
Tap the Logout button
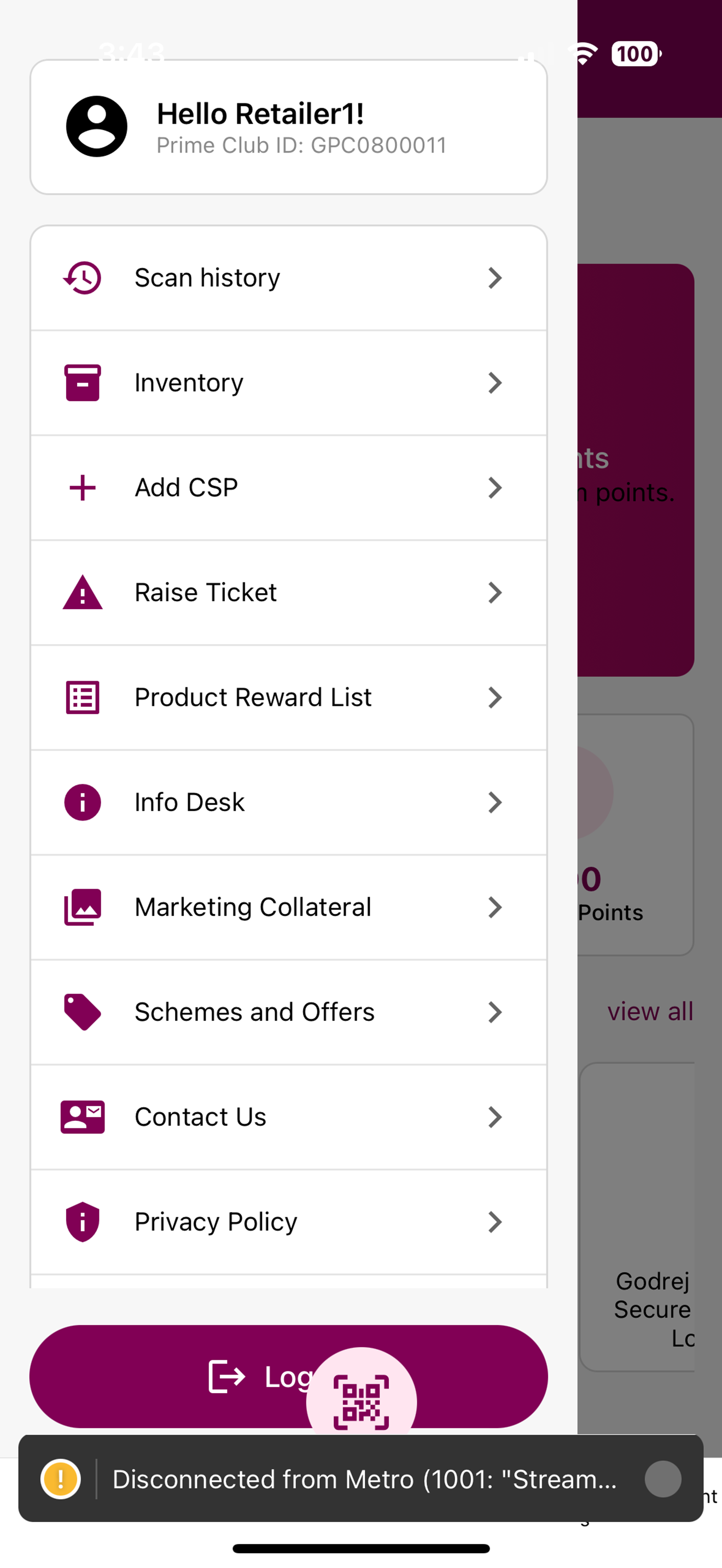tap(289, 1376)
